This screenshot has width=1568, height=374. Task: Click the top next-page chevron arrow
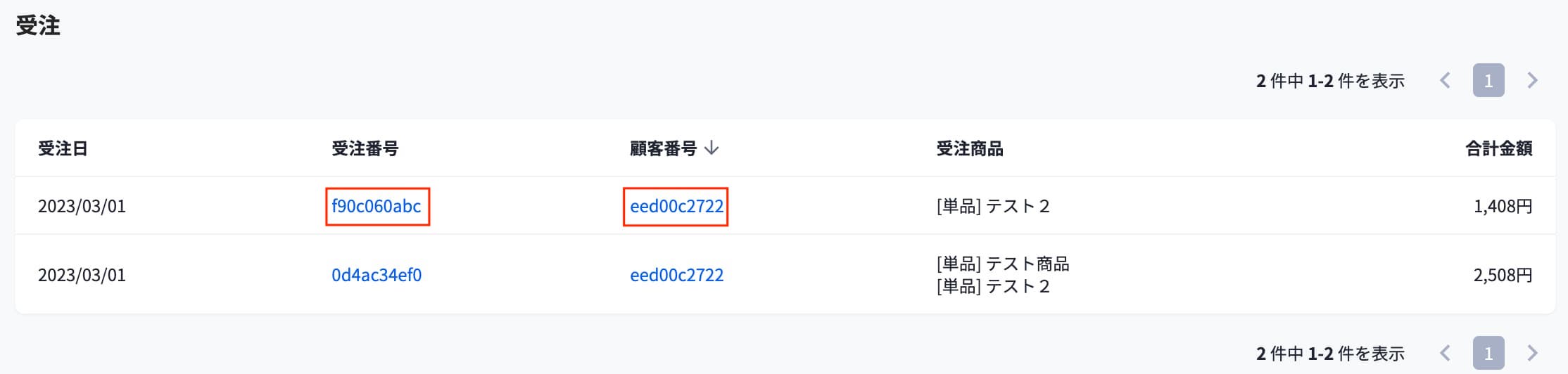point(1532,81)
